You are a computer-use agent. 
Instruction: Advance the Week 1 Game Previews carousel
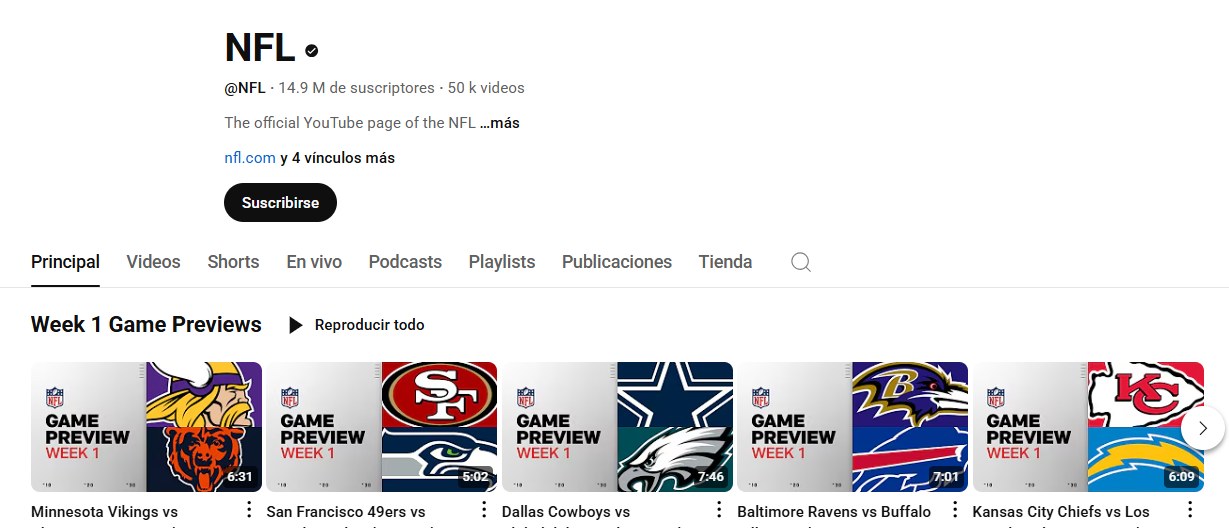(x=1203, y=428)
